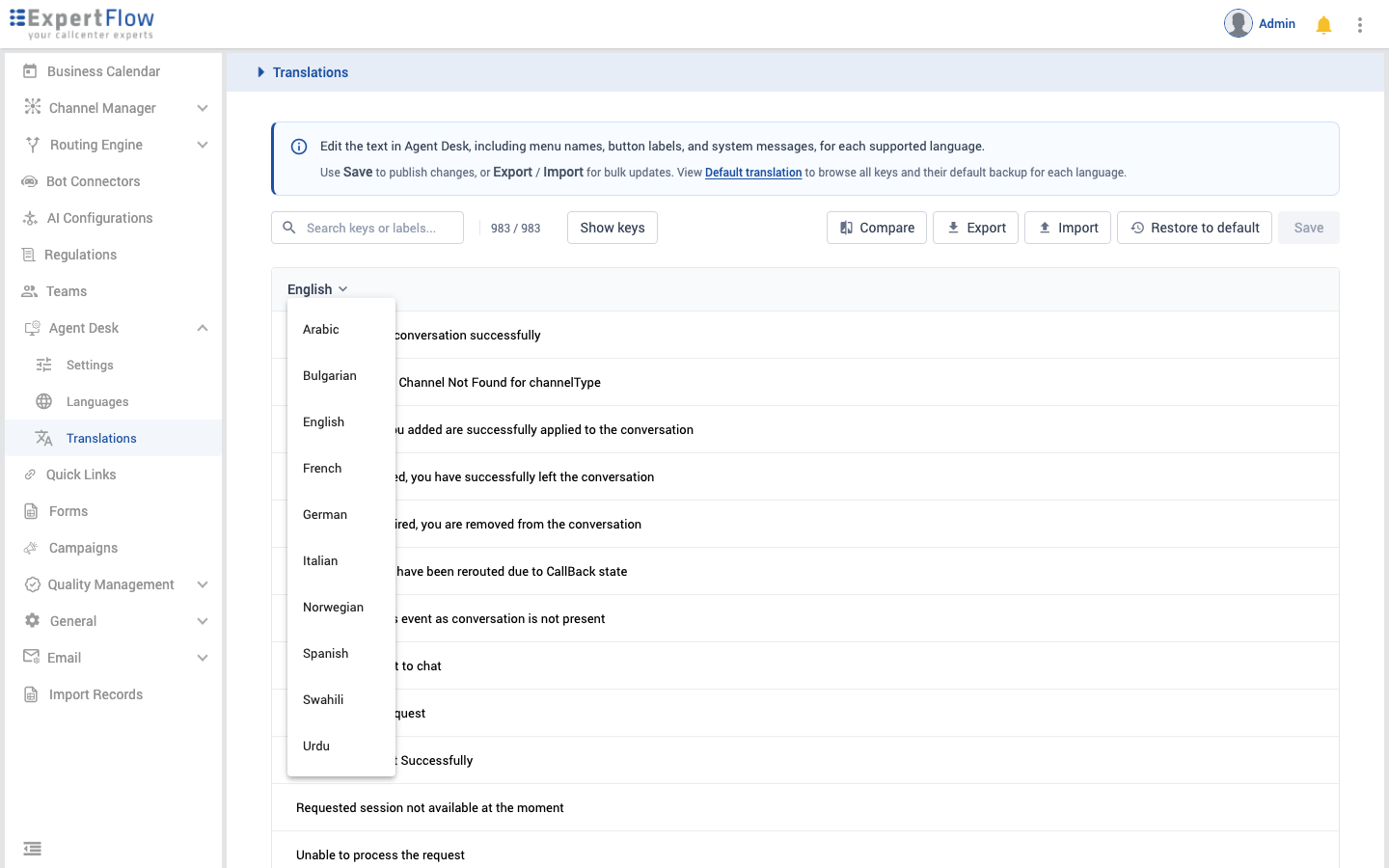Screen dimensions: 1389x868
Task: Select English in the dropdown list
Action: tap(341, 422)
